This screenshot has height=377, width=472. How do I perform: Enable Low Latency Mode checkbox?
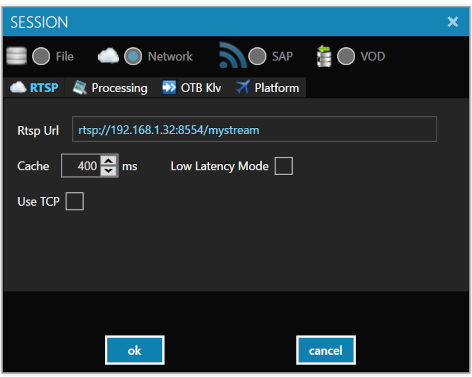tap(284, 166)
